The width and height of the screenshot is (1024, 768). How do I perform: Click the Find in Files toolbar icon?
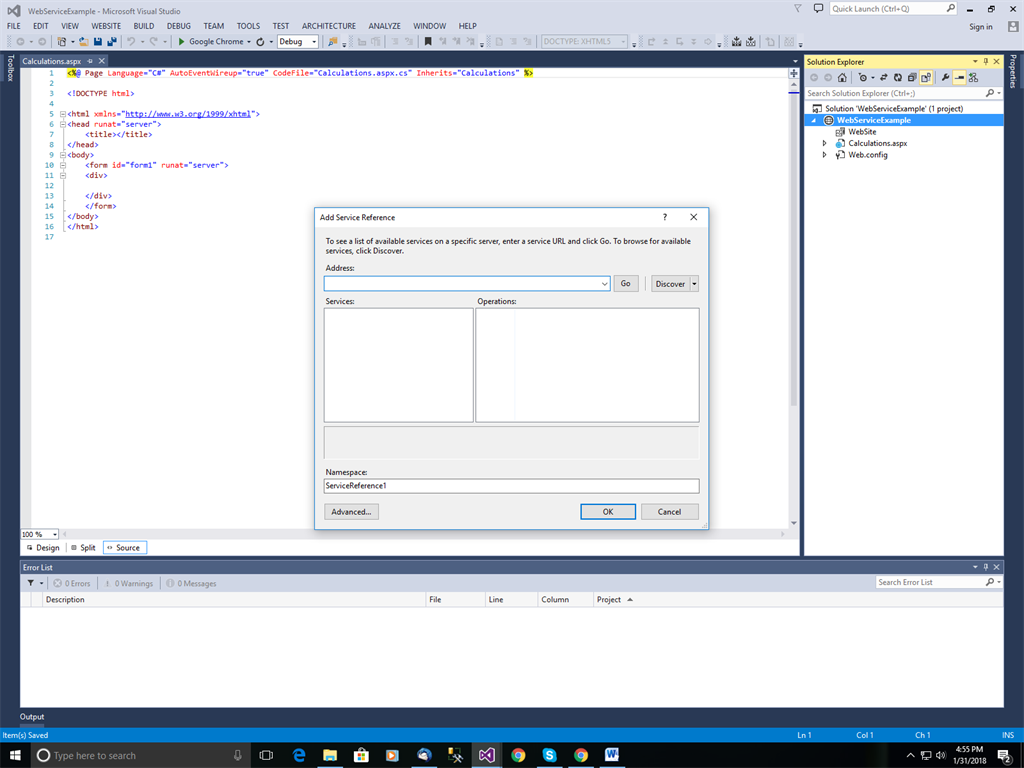point(332,41)
